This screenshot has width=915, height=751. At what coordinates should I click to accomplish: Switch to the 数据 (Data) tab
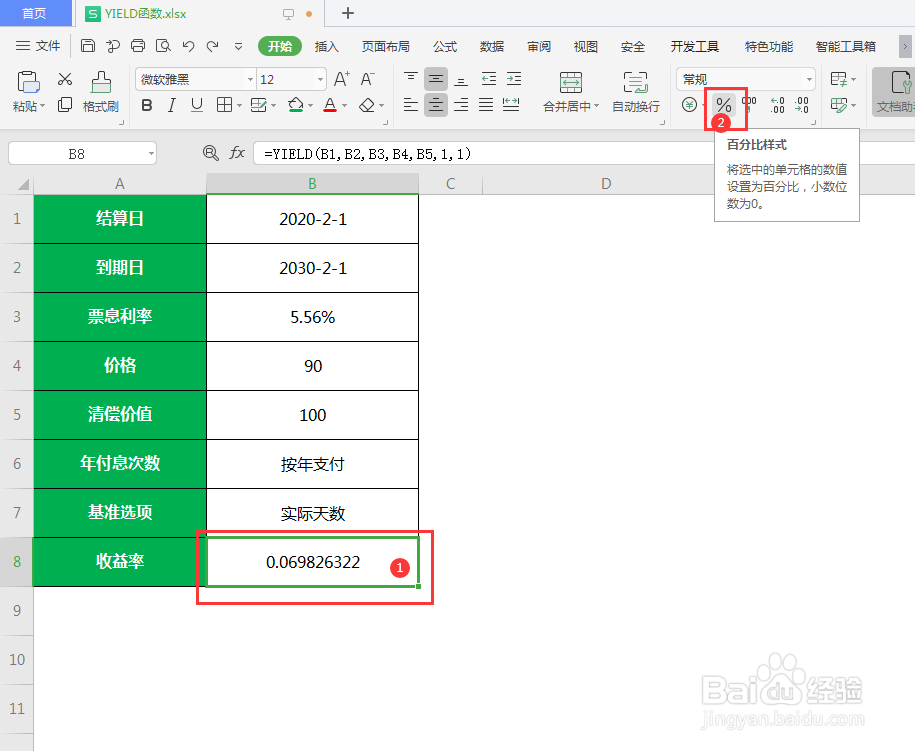click(492, 46)
